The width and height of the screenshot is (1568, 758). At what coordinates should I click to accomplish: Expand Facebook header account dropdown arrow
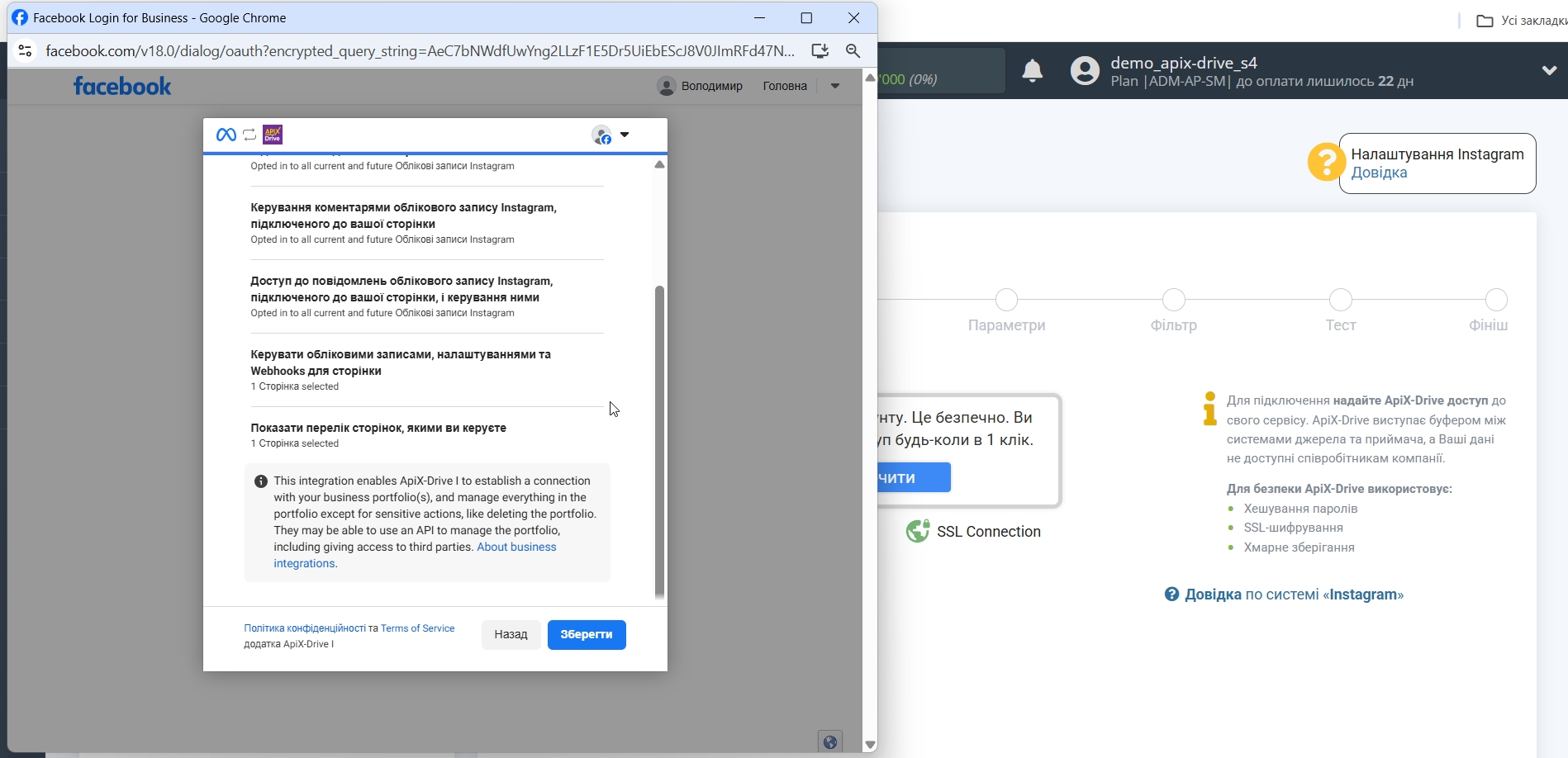(835, 86)
